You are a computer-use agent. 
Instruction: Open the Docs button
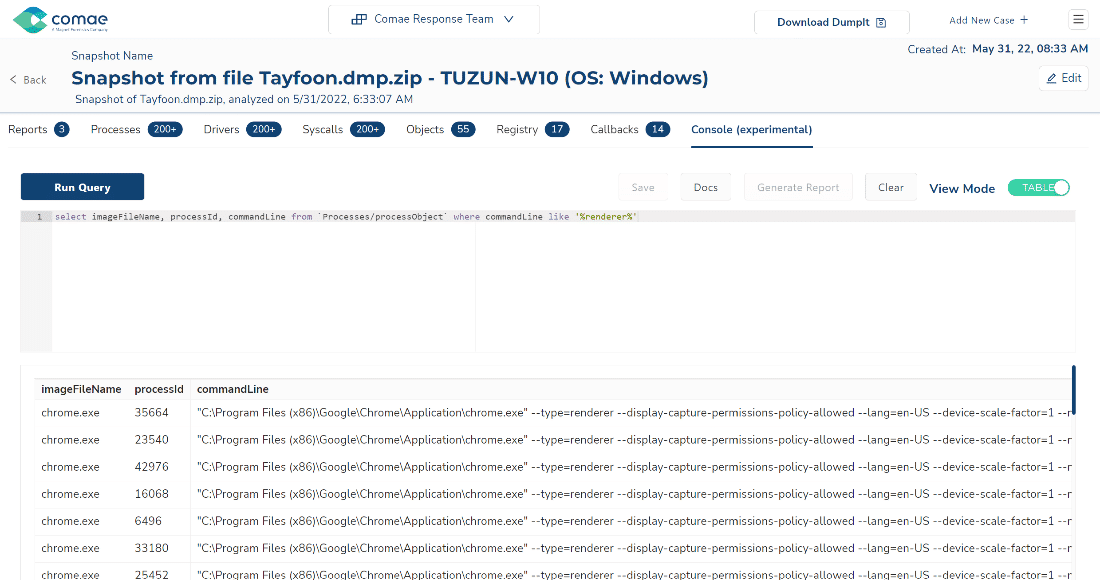(706, 187)
